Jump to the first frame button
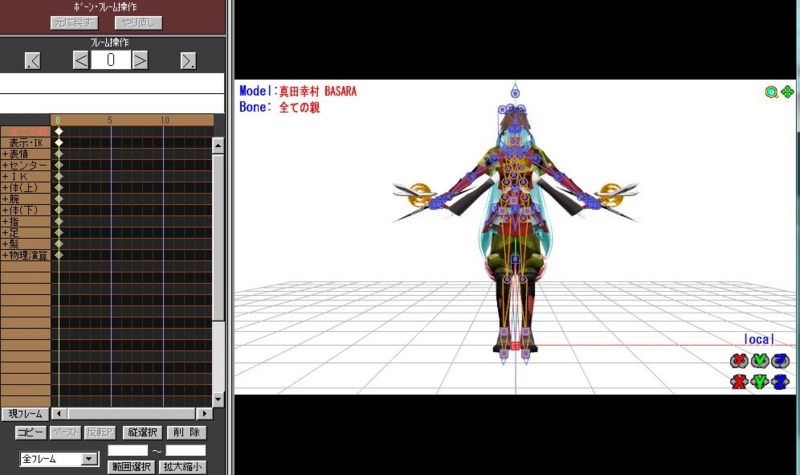800x475 pixels. [33, 61]
